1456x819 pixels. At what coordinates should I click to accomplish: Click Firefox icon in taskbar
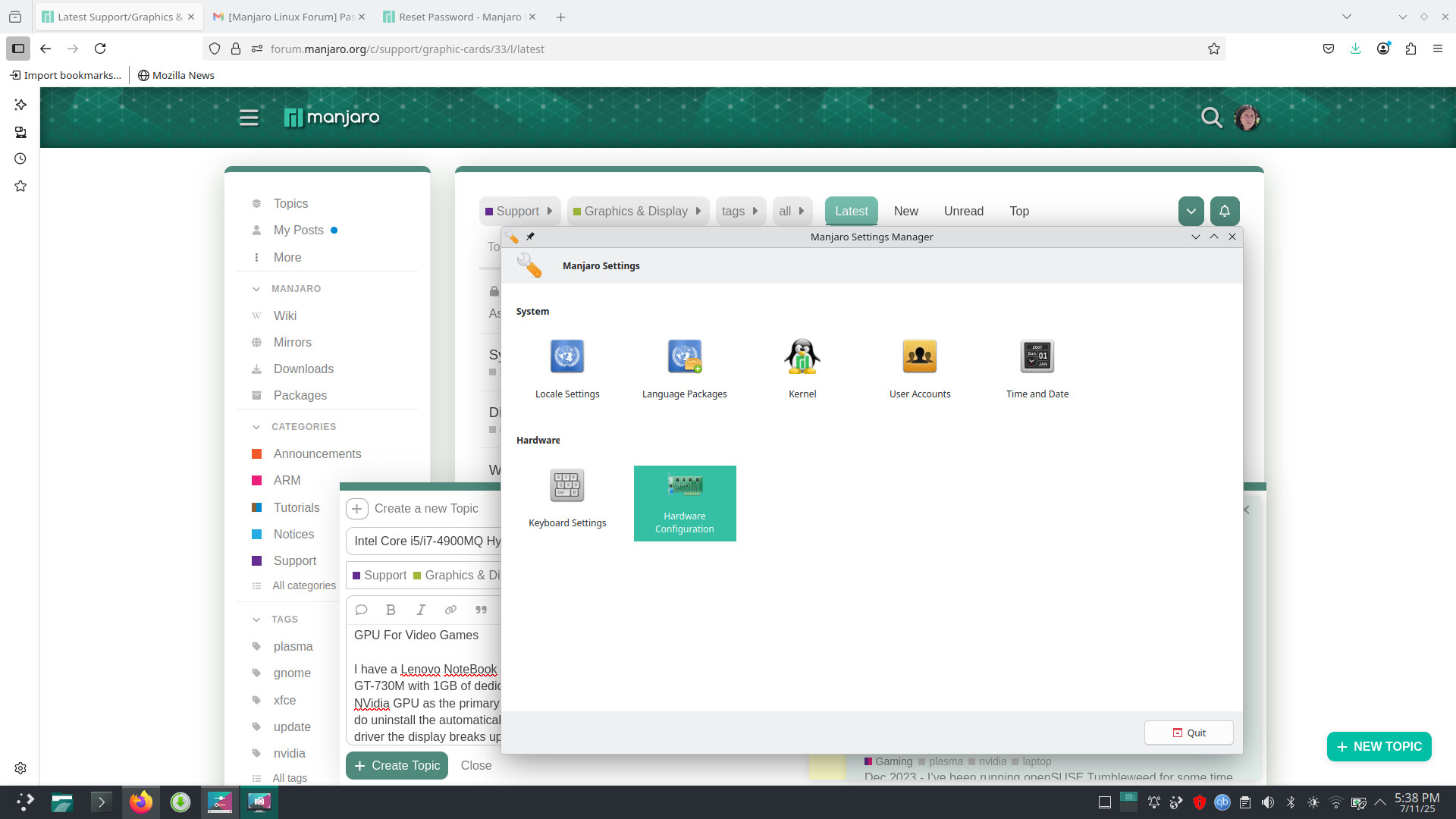click(140, 802)
